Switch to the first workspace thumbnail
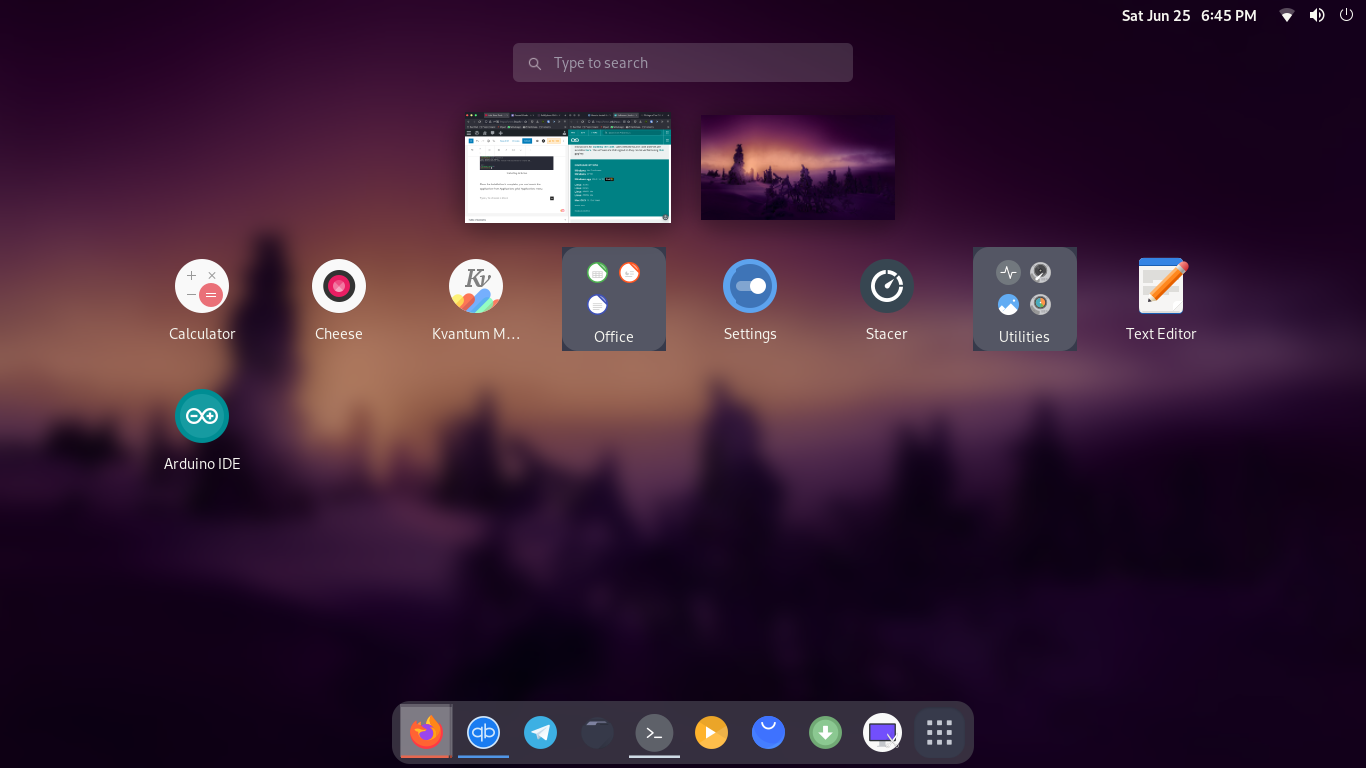Screen dimensions: 1366x768 pos(568,167)
